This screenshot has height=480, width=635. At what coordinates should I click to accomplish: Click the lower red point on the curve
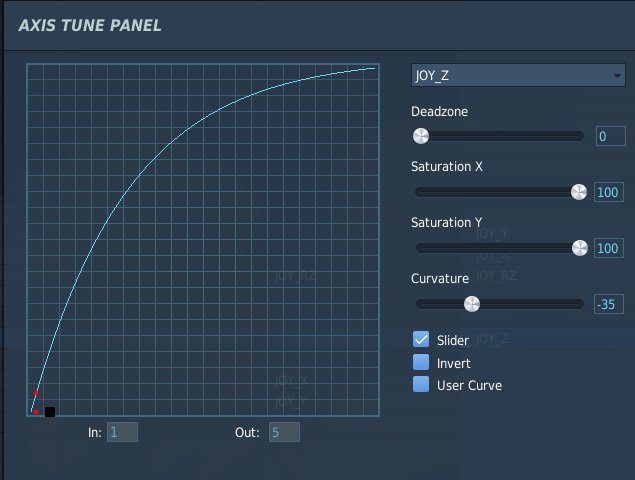tap(36, 412)
